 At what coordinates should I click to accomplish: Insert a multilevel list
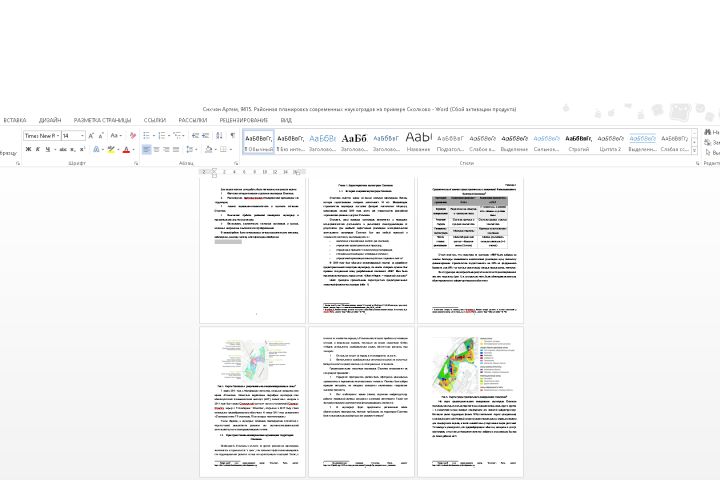[x=177, y=136]
